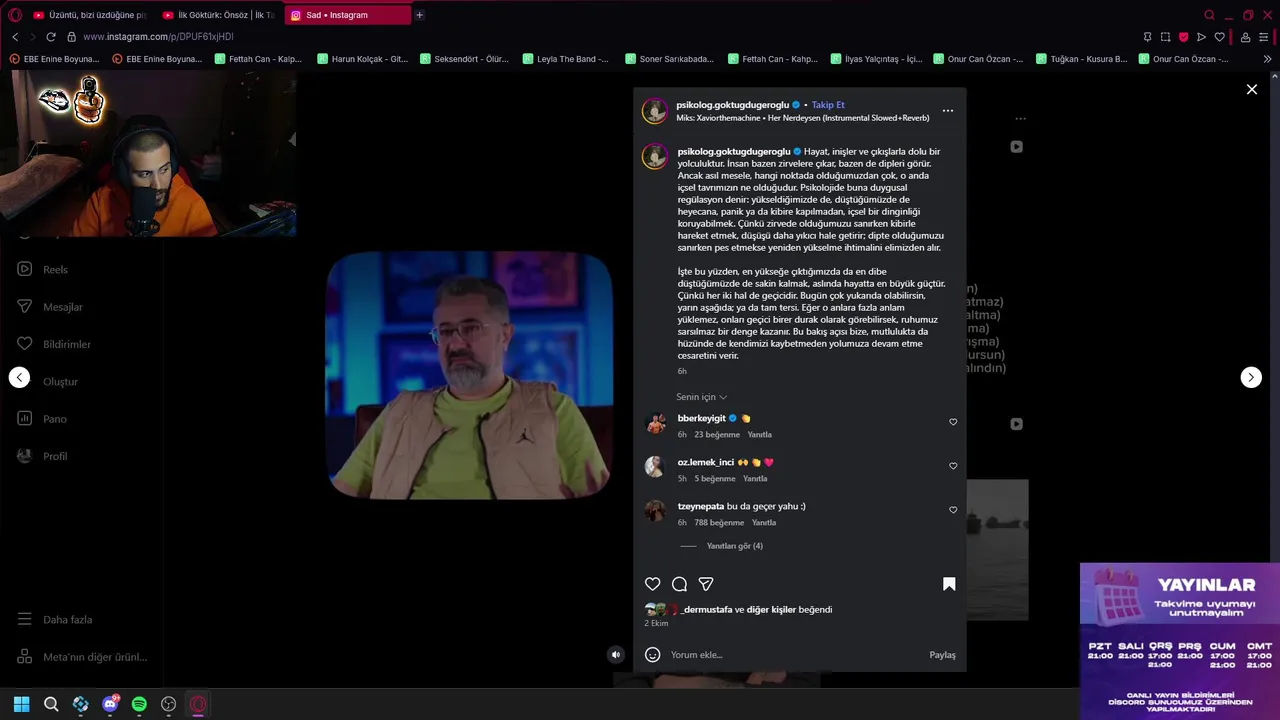Viewport: 1280px width, 720px height.
Task: Reply to tzeynepata's comment
Action: coord(763,523)
